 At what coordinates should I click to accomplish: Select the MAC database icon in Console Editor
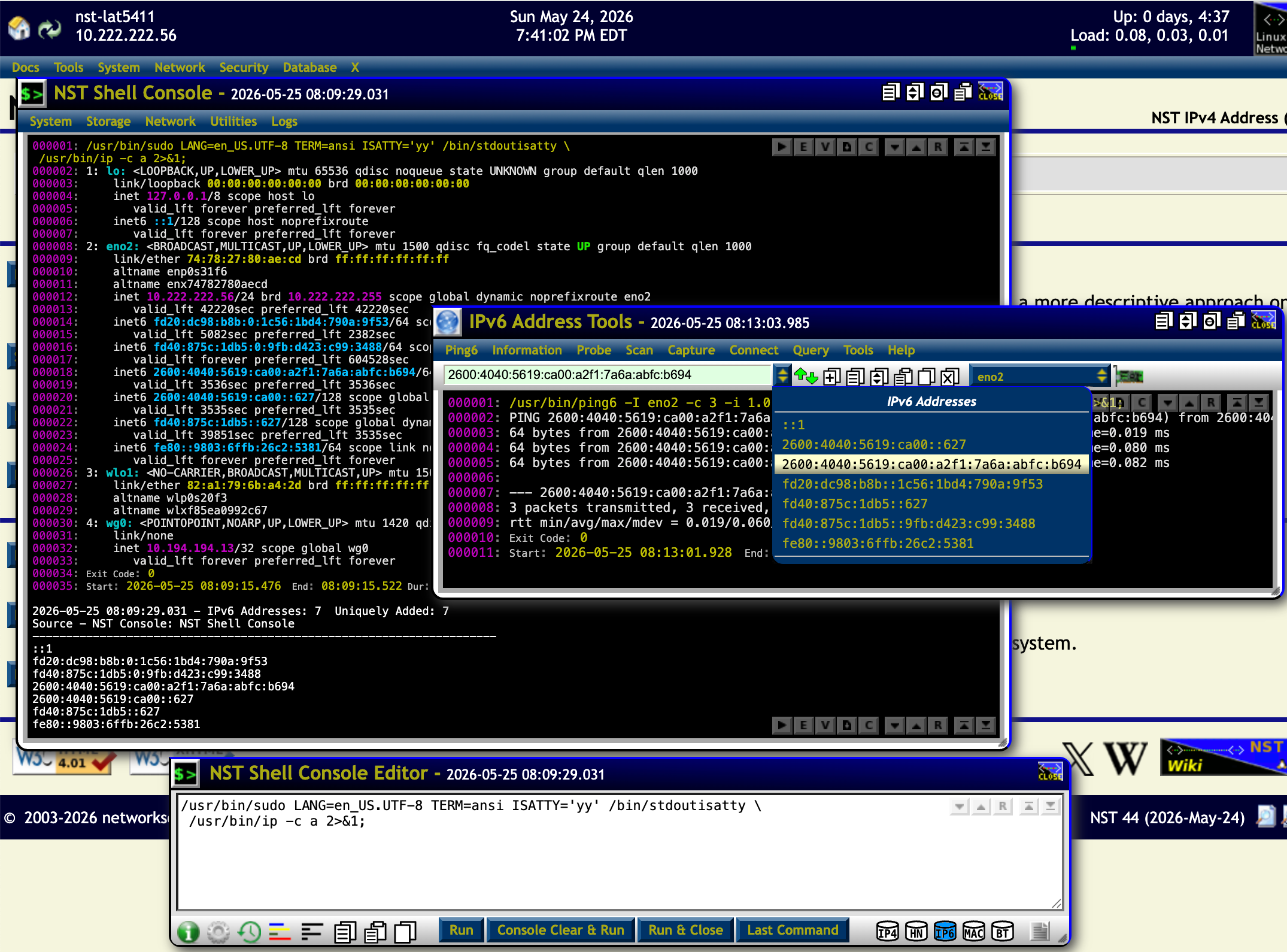pos(973,931)
